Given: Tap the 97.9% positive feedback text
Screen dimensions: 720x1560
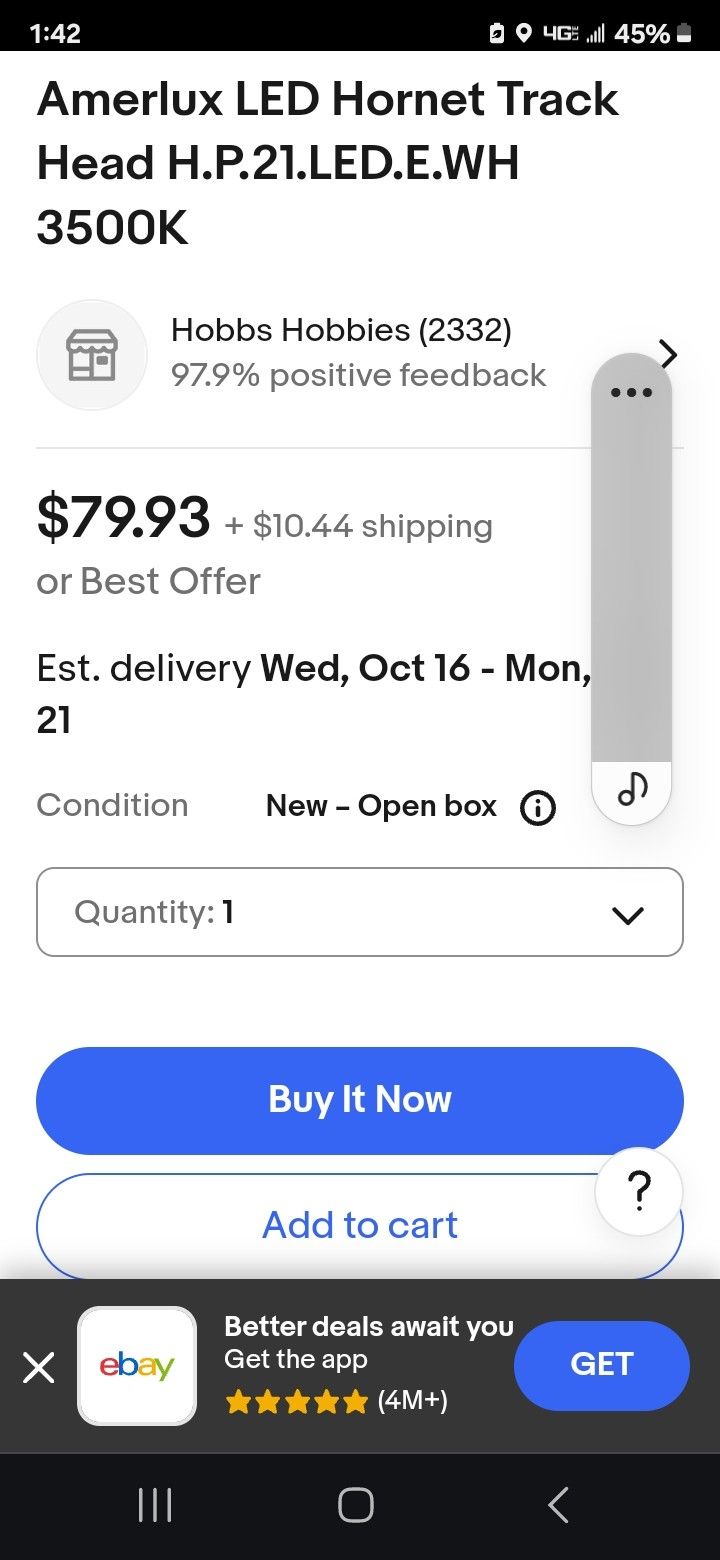Looking at the screenshot, I should [358, 376].
